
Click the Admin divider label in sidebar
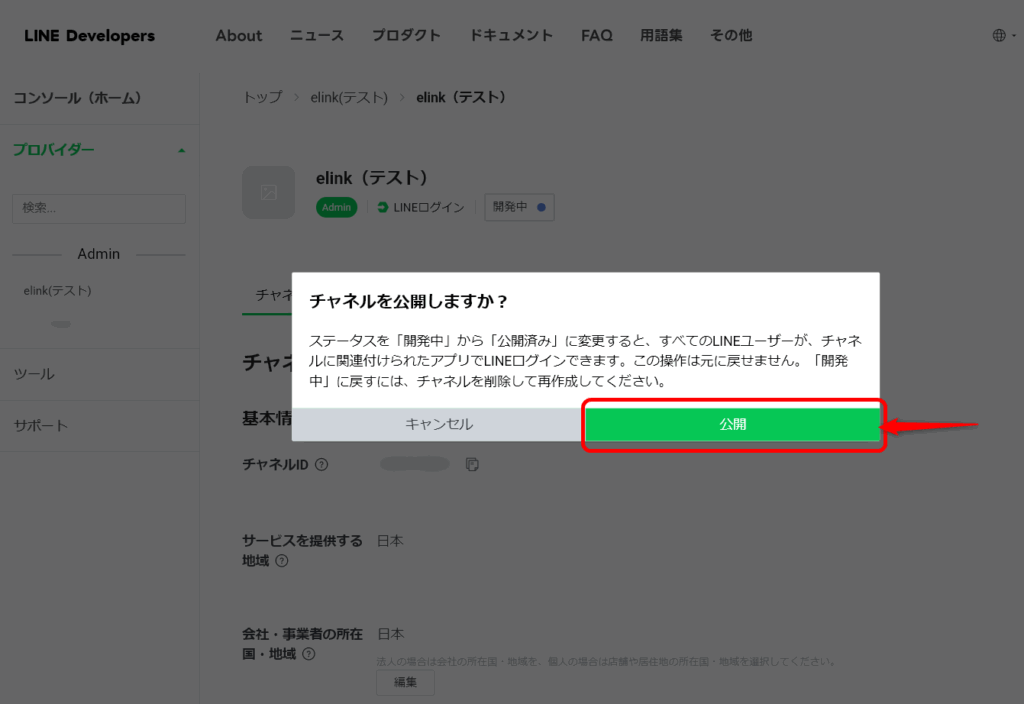(99, 254)
